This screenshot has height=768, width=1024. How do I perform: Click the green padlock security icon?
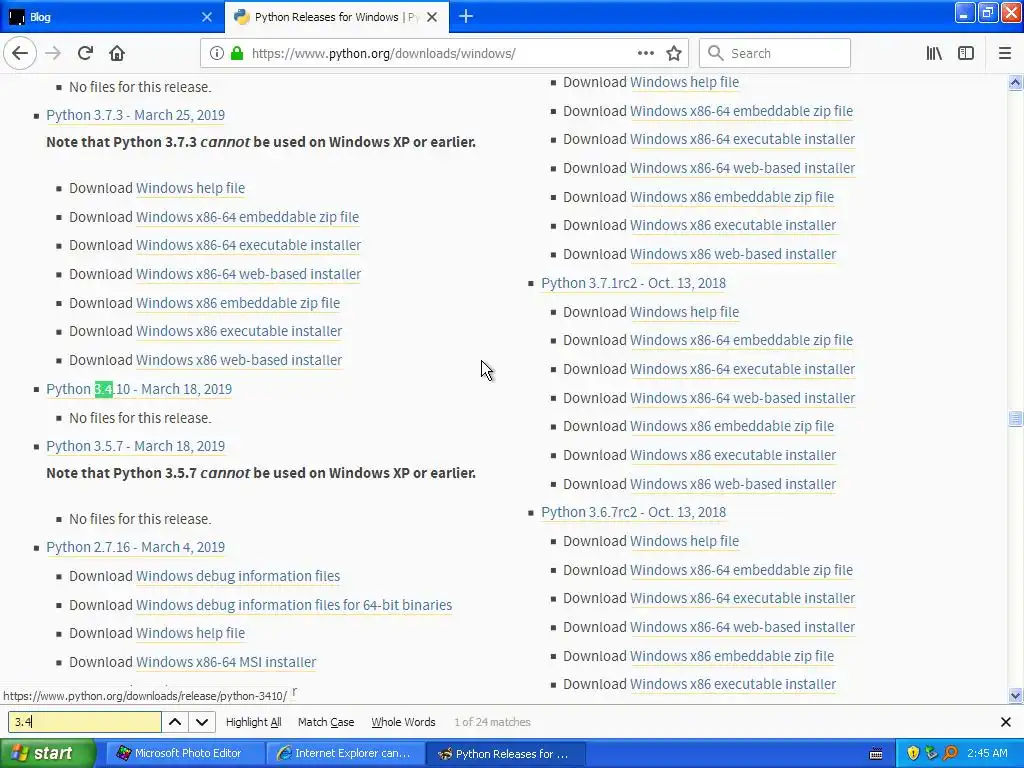tap(236, 53)
